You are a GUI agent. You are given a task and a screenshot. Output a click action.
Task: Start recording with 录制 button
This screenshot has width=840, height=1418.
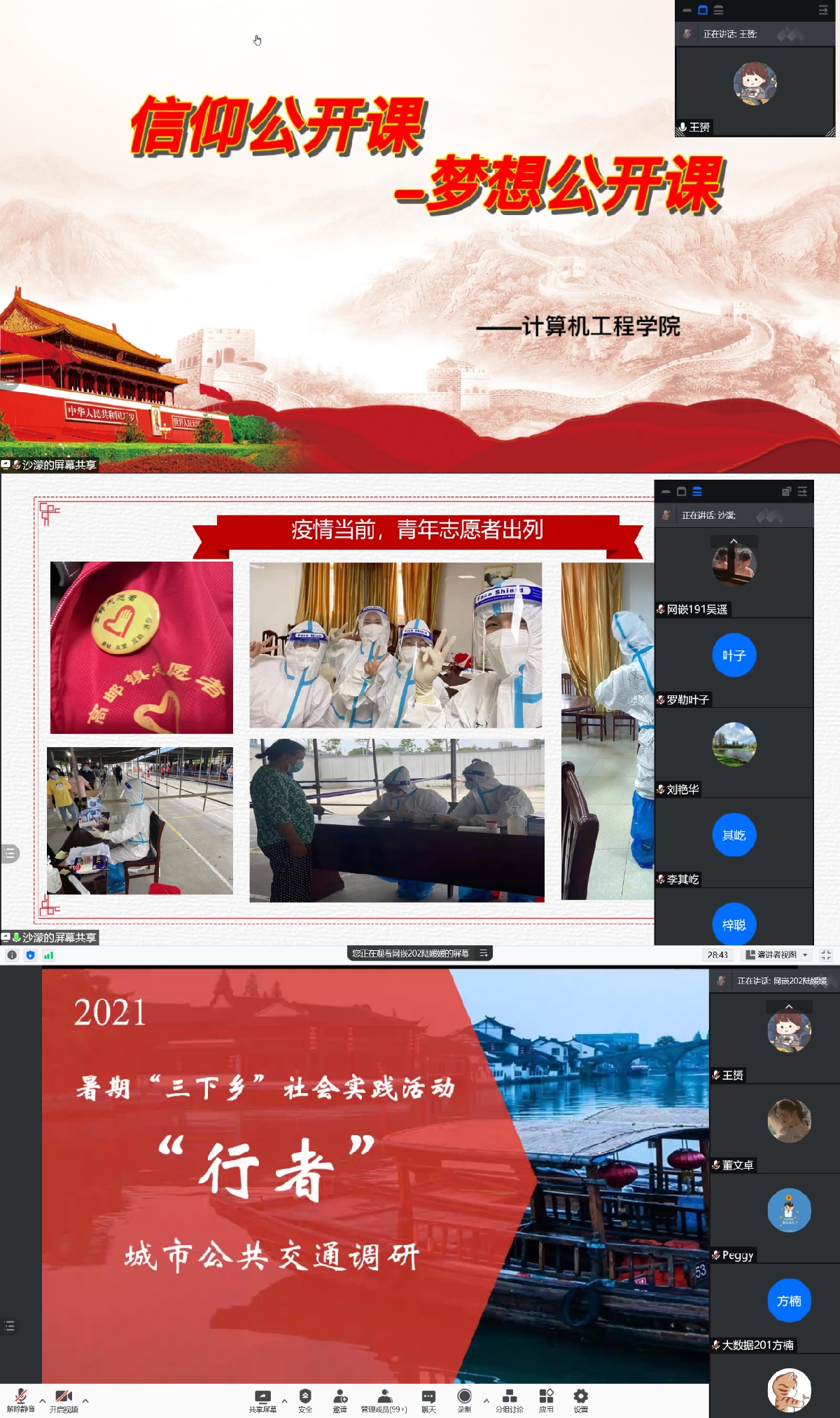pyautogui.click(x=464, y=1400)
